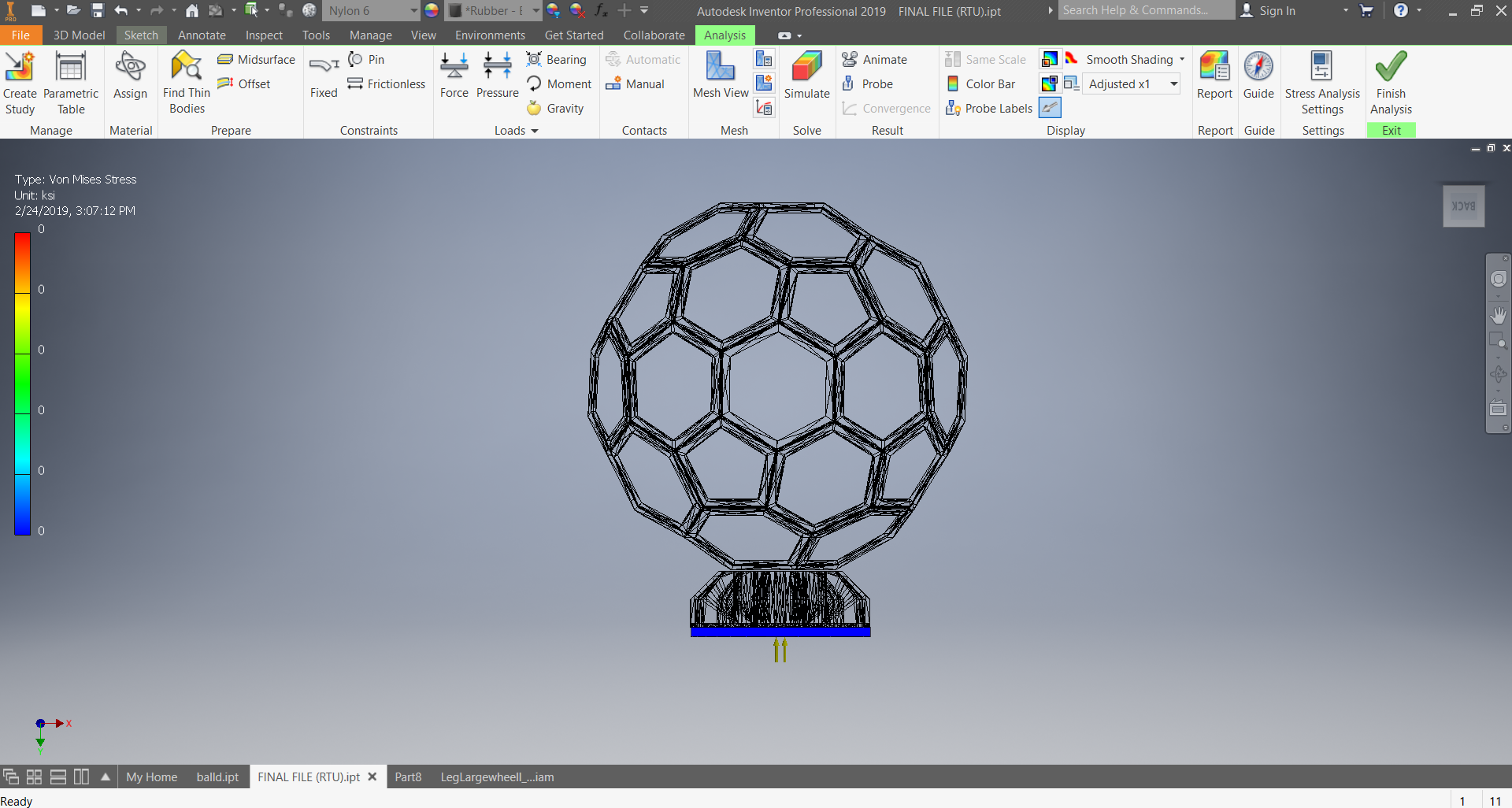Click the stress color bar gradient legend
The image size is (1512, 808).
click(x=22, y=384)
